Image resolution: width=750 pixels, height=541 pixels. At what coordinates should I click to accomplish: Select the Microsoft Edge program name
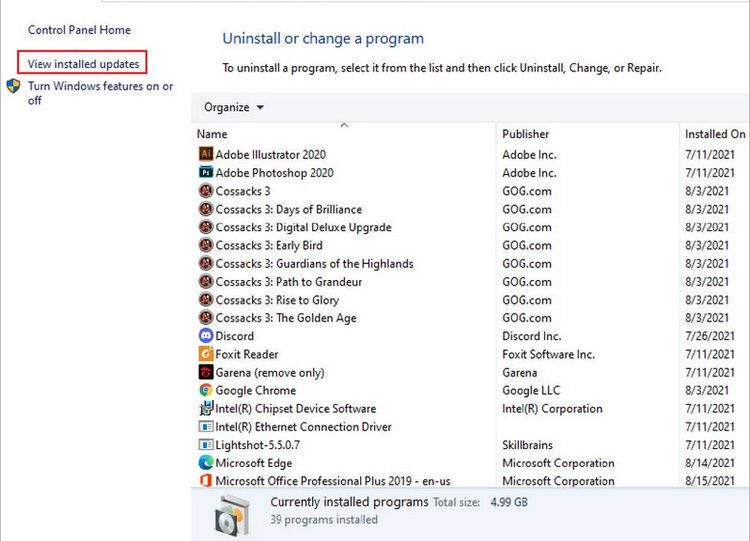click(x=254, y=463)
